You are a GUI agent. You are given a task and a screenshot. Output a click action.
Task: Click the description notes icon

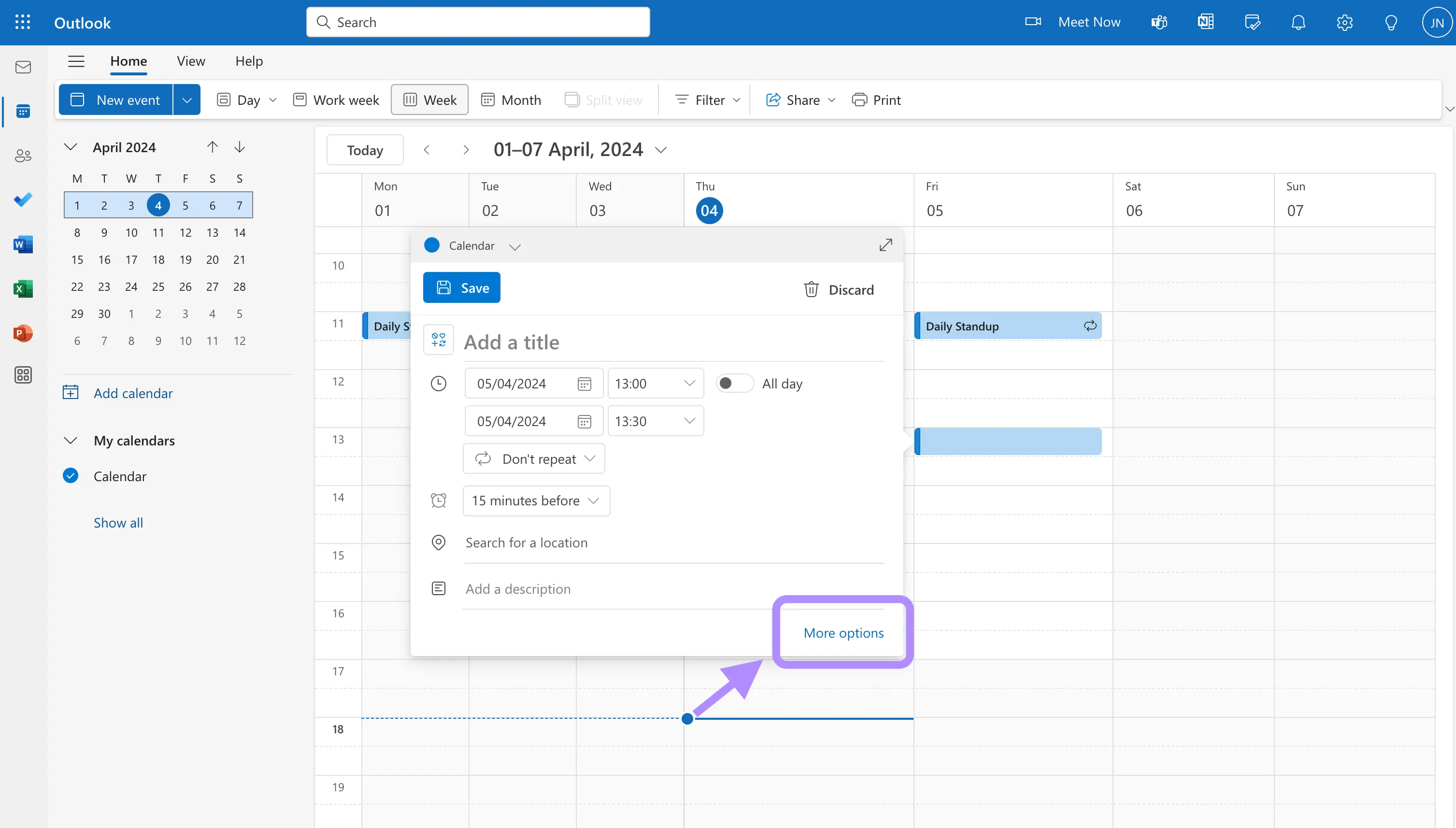pos(438,588)
